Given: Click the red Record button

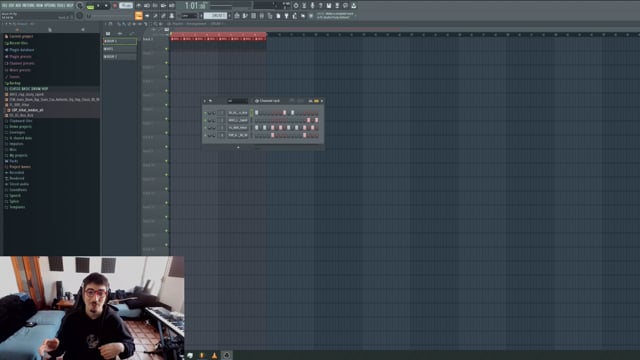Looking at the screenshot, I should [115, 6].
